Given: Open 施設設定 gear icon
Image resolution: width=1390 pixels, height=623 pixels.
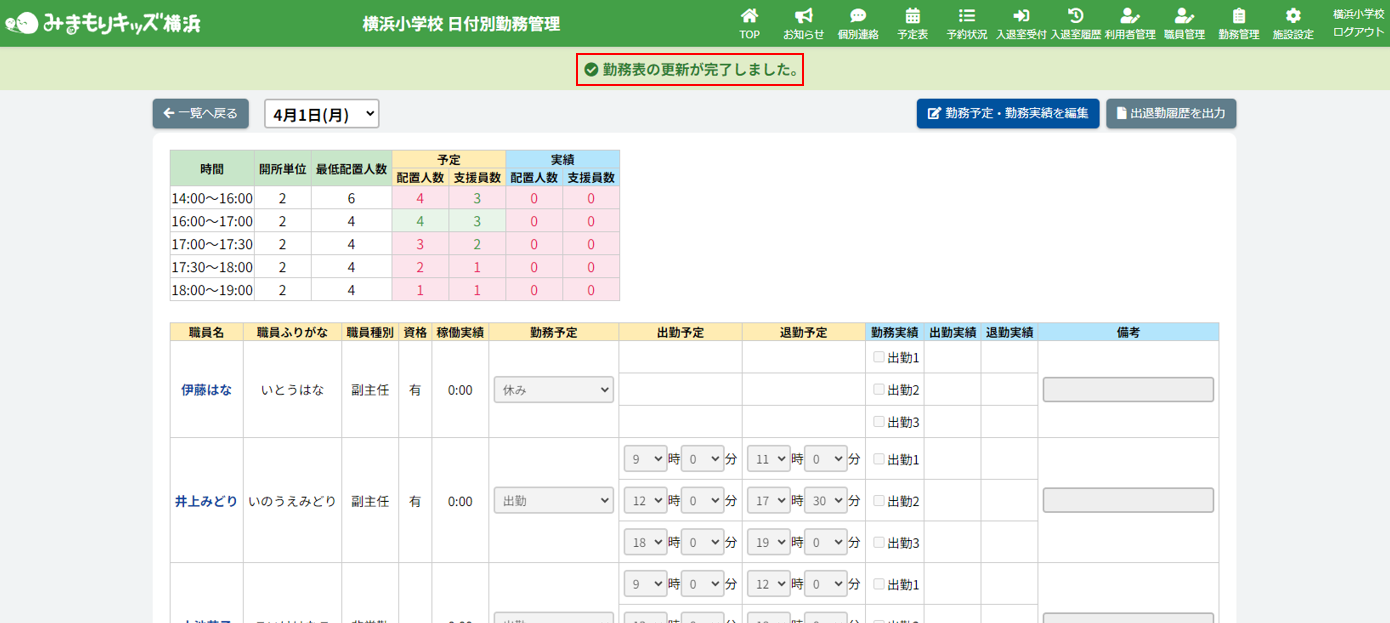Looking at the screenshot, I should pos(1293,17).
